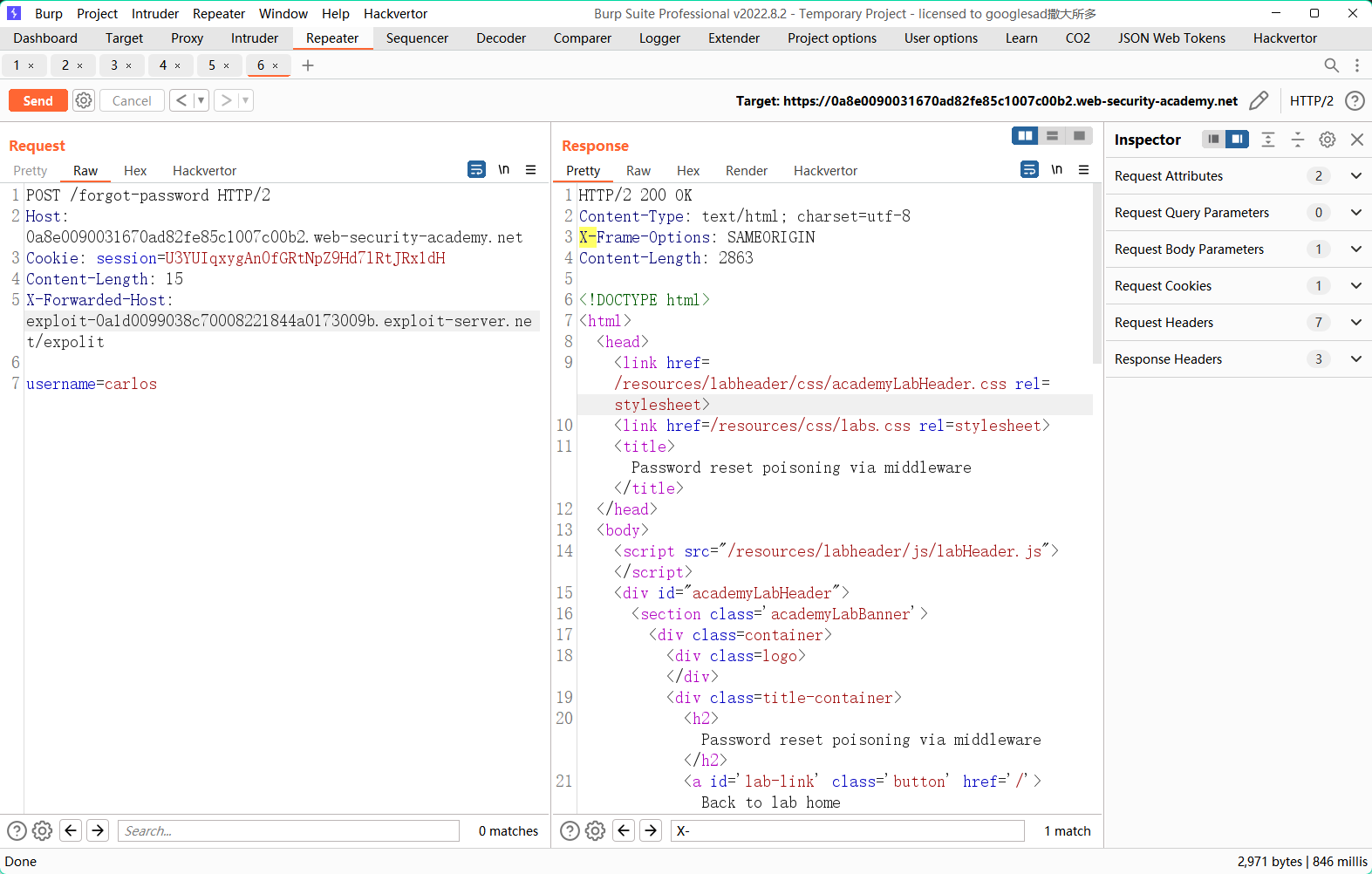Open the Repeater tab options kebab menu

pos(1357,65)
